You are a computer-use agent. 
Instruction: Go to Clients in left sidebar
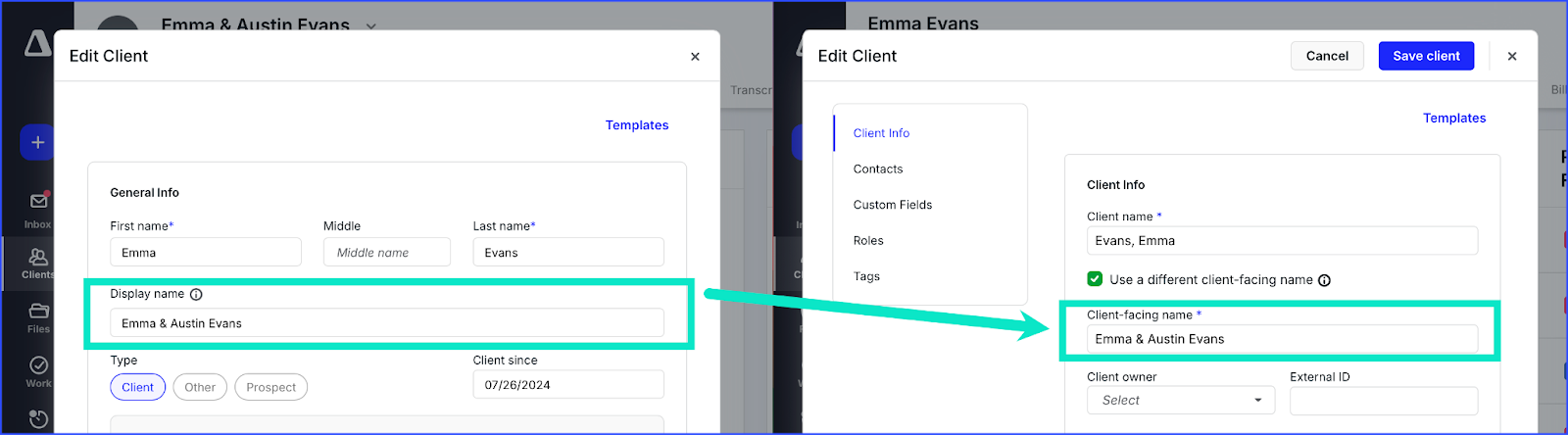coord(38,263)
